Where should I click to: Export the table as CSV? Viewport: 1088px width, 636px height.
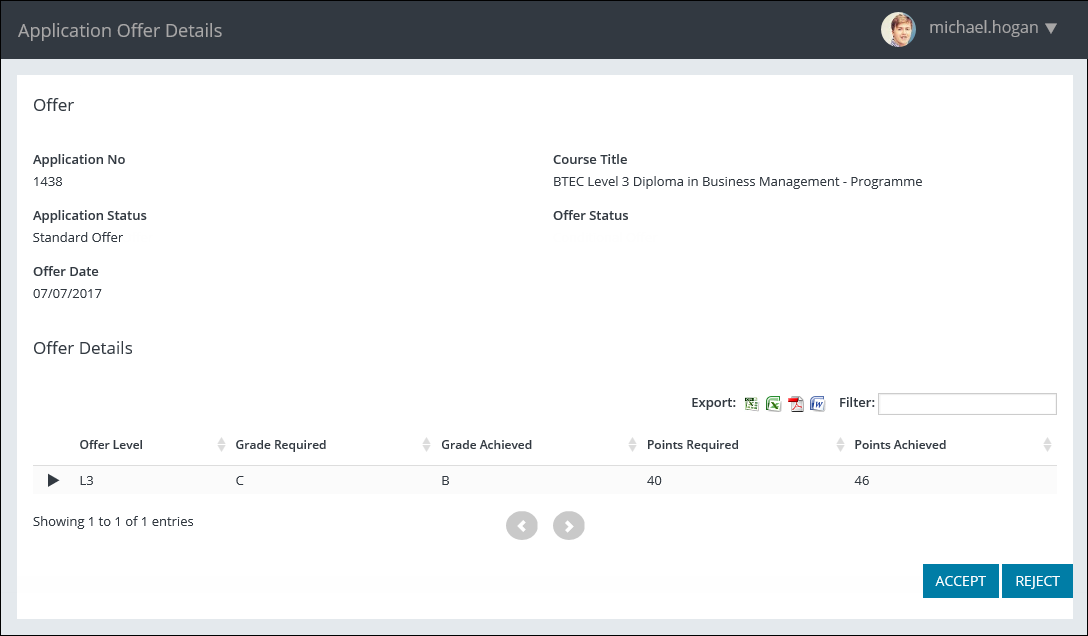click(x=752, y=404)
